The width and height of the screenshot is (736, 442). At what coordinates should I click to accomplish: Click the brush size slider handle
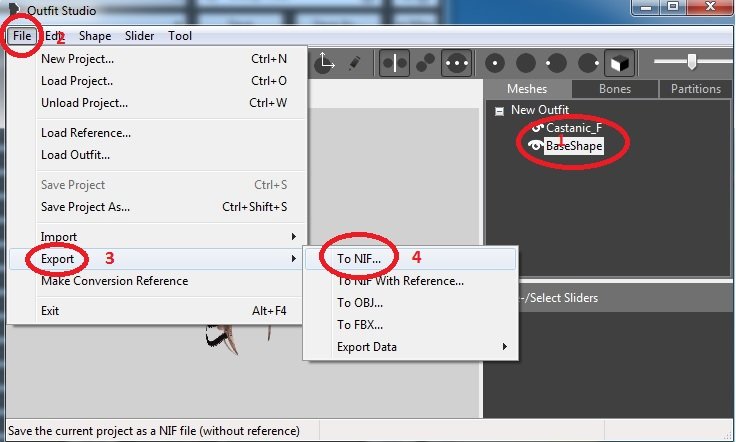(690, 62)
